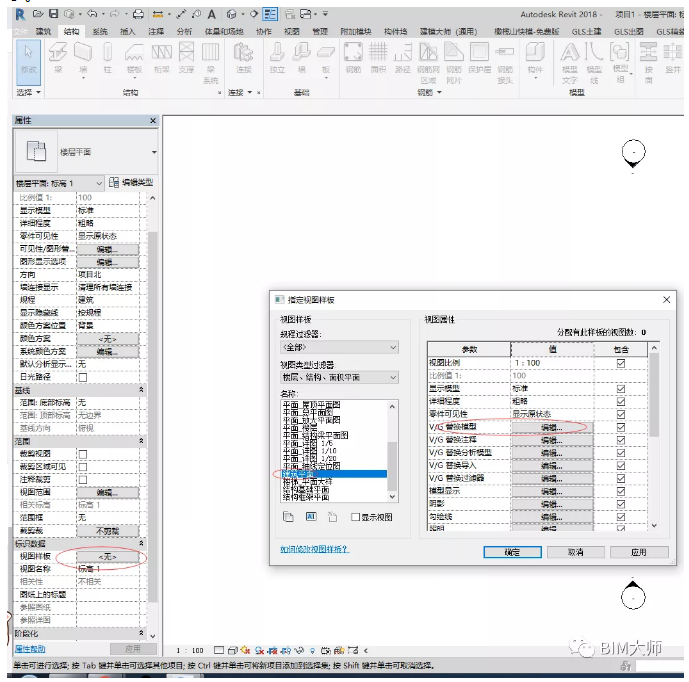This screenshot has height=682, width=689.
Task: Enable the 裁剪视图 checkbox in Properties
Action: click(x=83, y=454)
